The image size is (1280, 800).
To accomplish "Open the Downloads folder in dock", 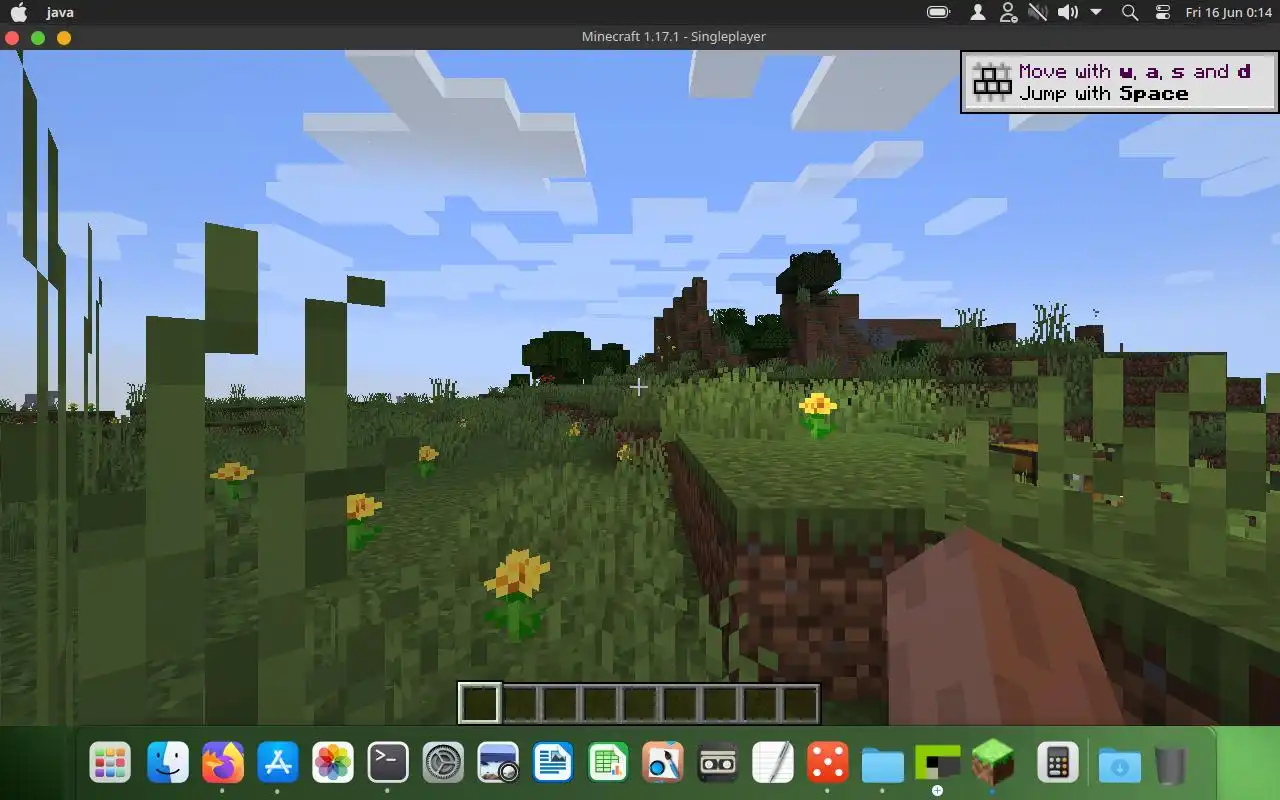I will click(x=1120, y=764).
